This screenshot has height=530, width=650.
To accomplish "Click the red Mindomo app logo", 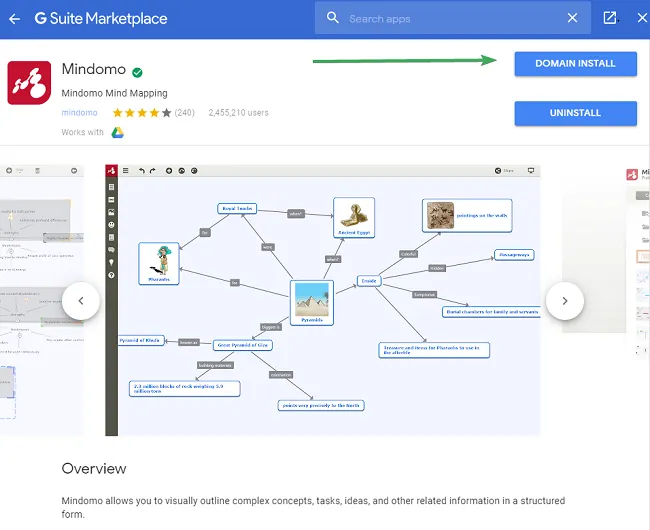I will pos(29,83).
